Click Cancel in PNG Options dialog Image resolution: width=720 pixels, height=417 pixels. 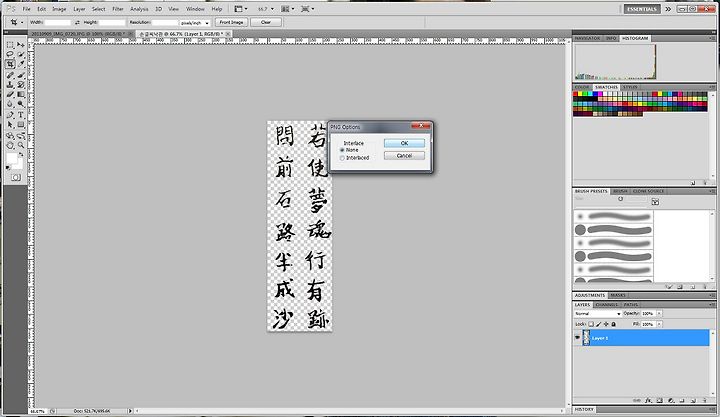pyautogui.click(x=404, y=156)
